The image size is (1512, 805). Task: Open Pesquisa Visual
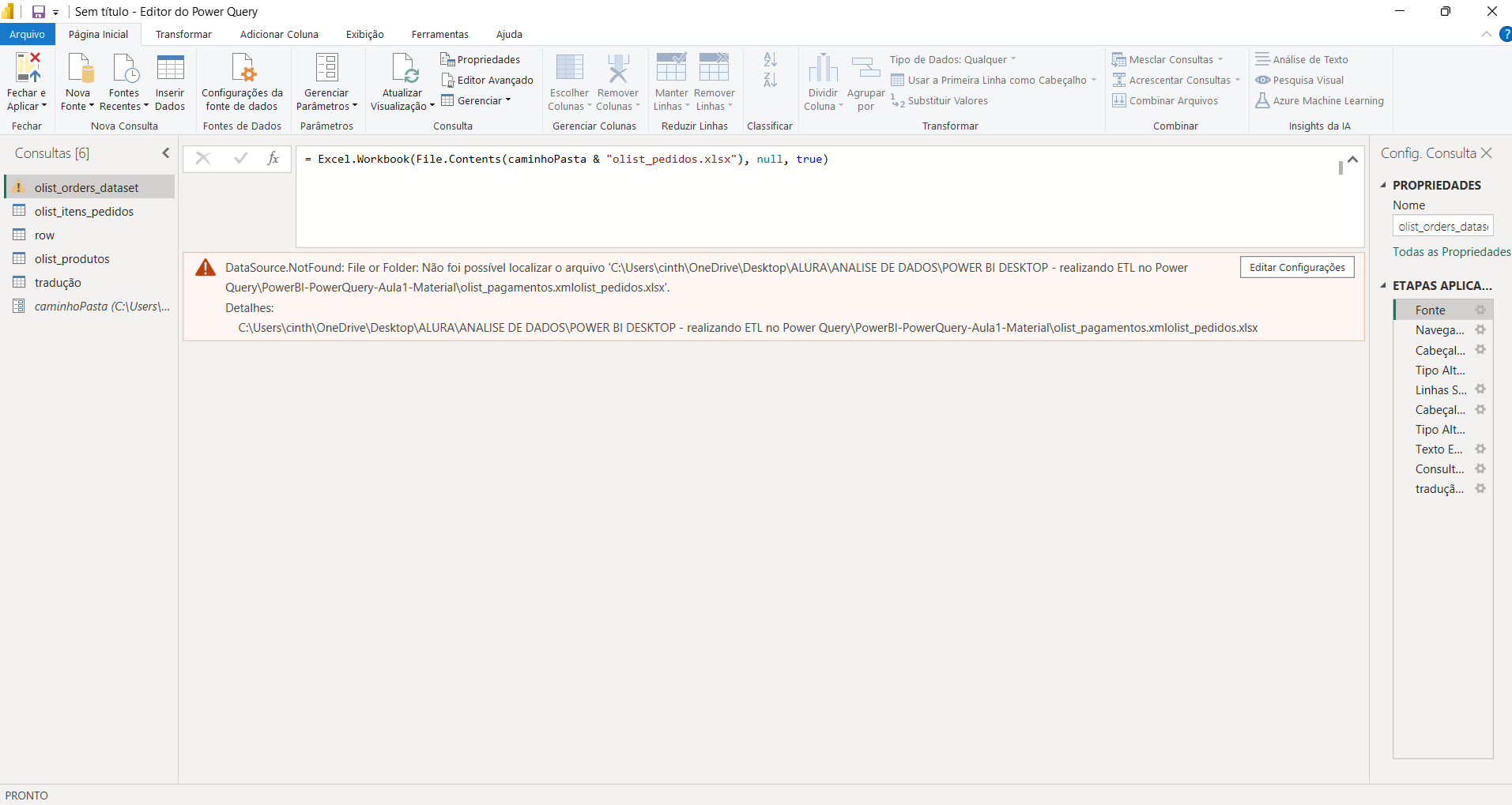click(x=1299, y=80)
